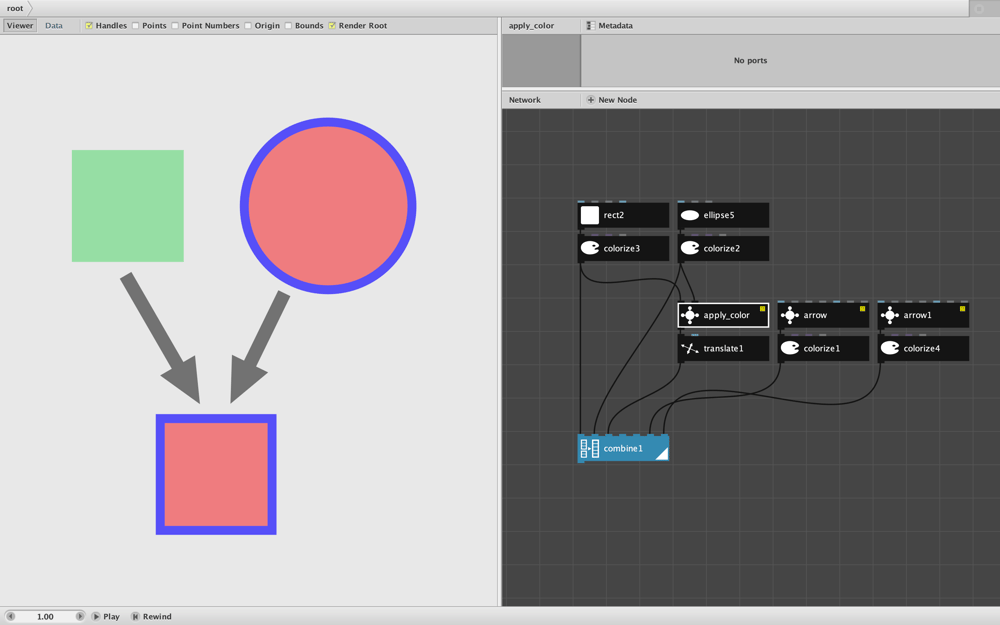The height and width of the screenshot is (625, 1000).
Task: Open the Metadata panel
Action: coord(610,26)
